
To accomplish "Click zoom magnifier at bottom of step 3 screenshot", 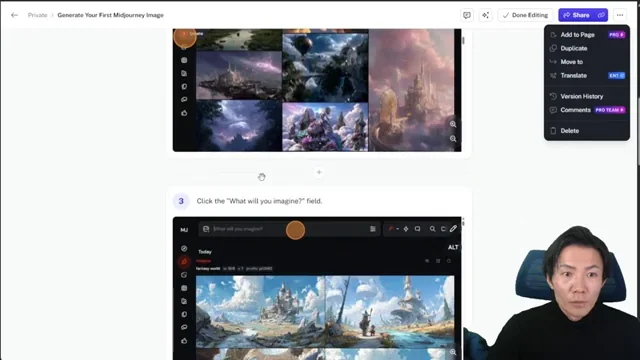I will (453, 352).
